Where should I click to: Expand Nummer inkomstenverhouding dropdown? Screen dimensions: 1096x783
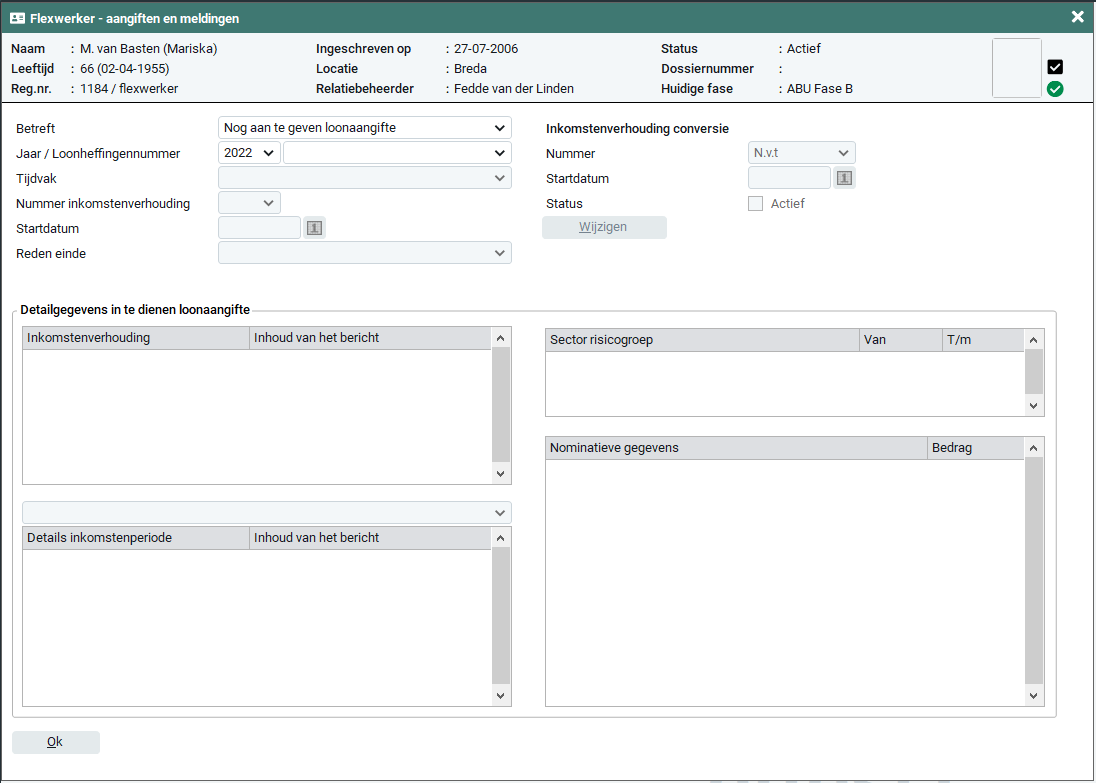pos(249,203)
